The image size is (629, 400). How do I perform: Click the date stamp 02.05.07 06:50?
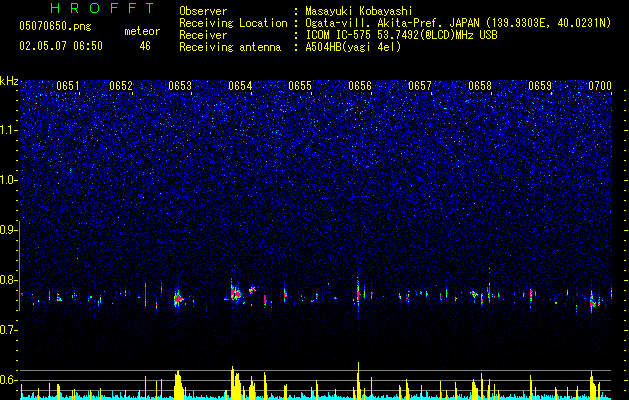pyautogui.click(x=61, y=46)
